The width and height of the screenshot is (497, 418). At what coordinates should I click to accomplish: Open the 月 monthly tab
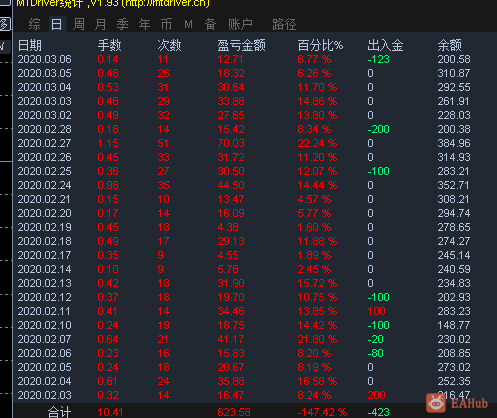coord(100,24)
